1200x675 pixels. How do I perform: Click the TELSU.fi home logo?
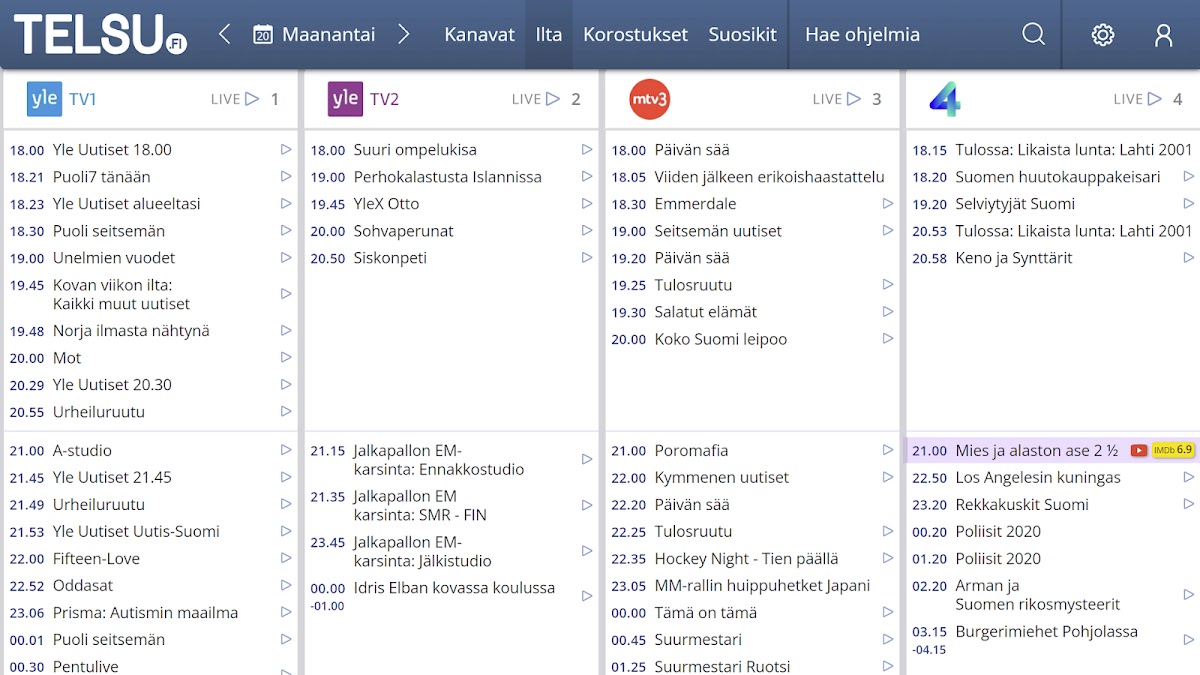click(x=100, y=35)
